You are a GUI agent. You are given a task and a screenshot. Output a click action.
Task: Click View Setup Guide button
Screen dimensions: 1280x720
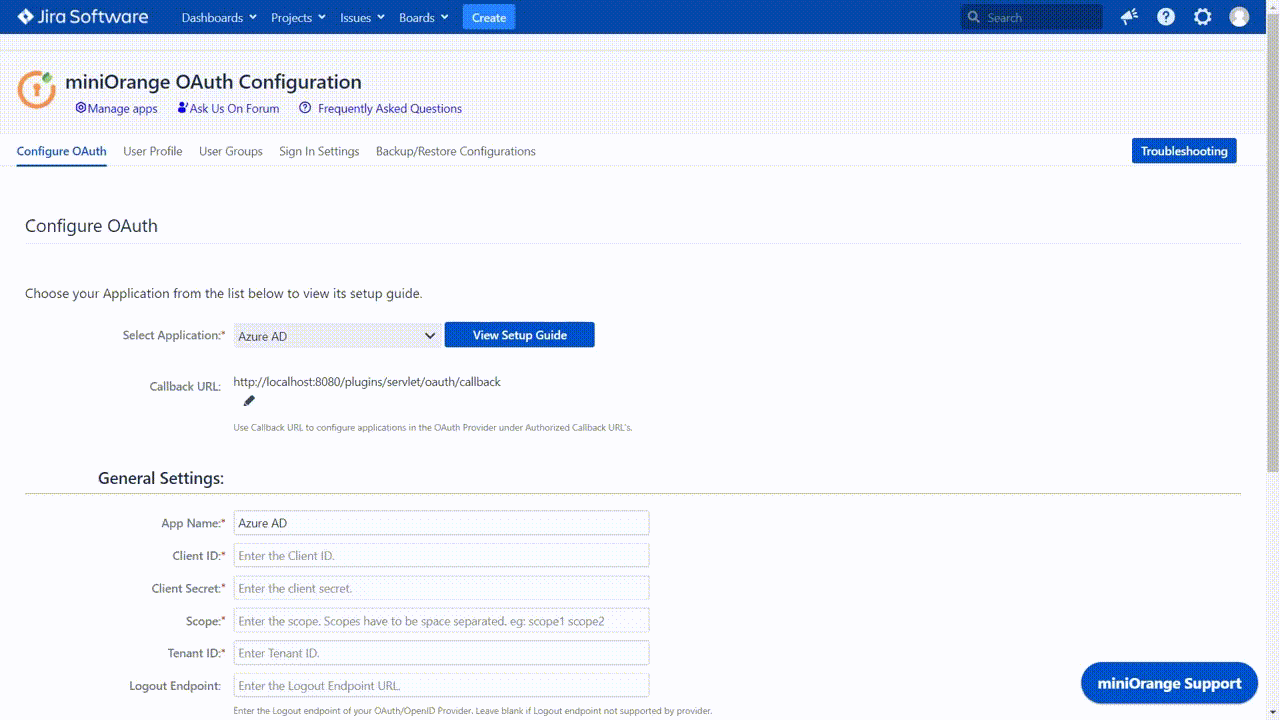point(520,335)
